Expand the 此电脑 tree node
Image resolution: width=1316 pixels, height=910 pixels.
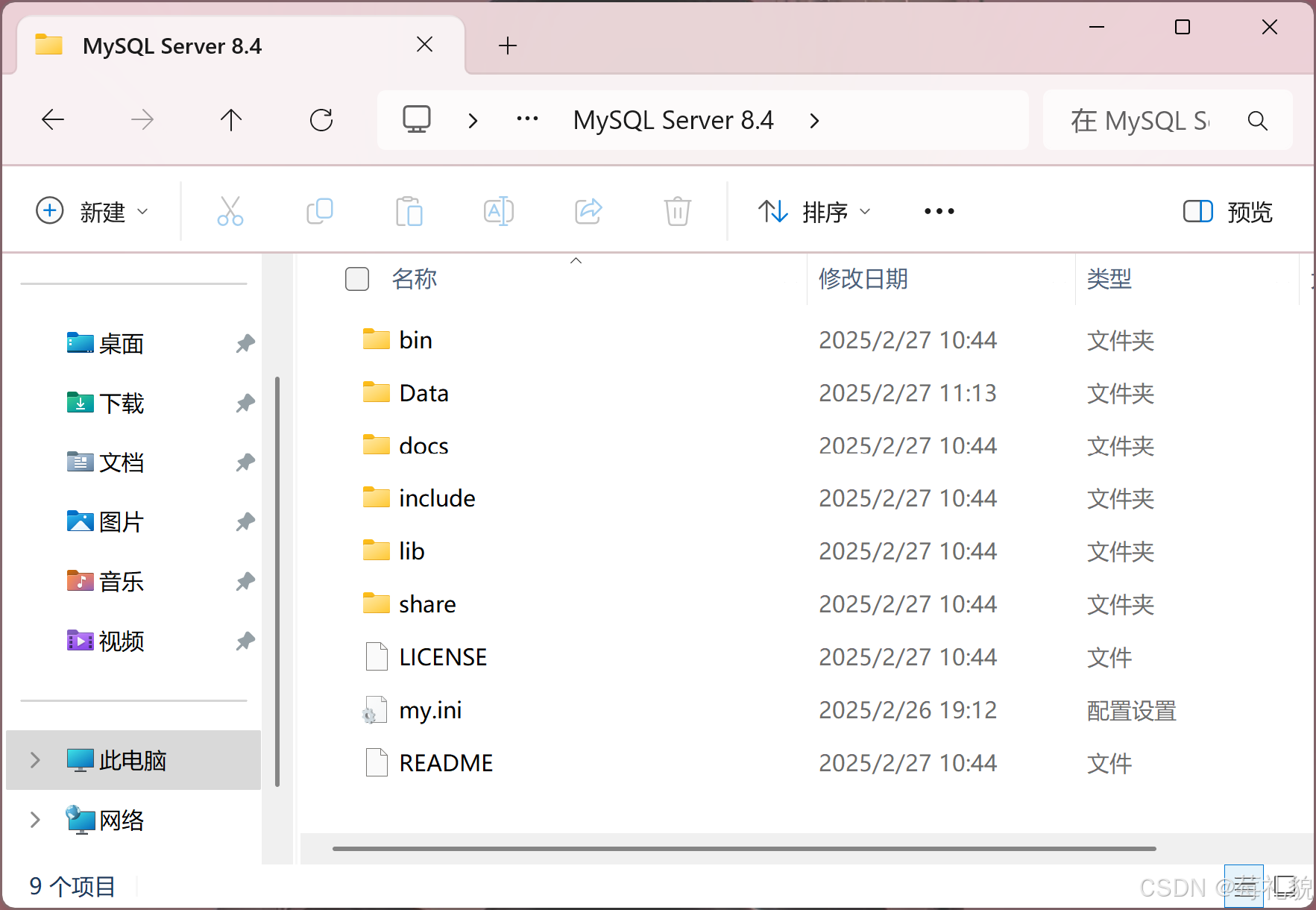tap(34, 760)
